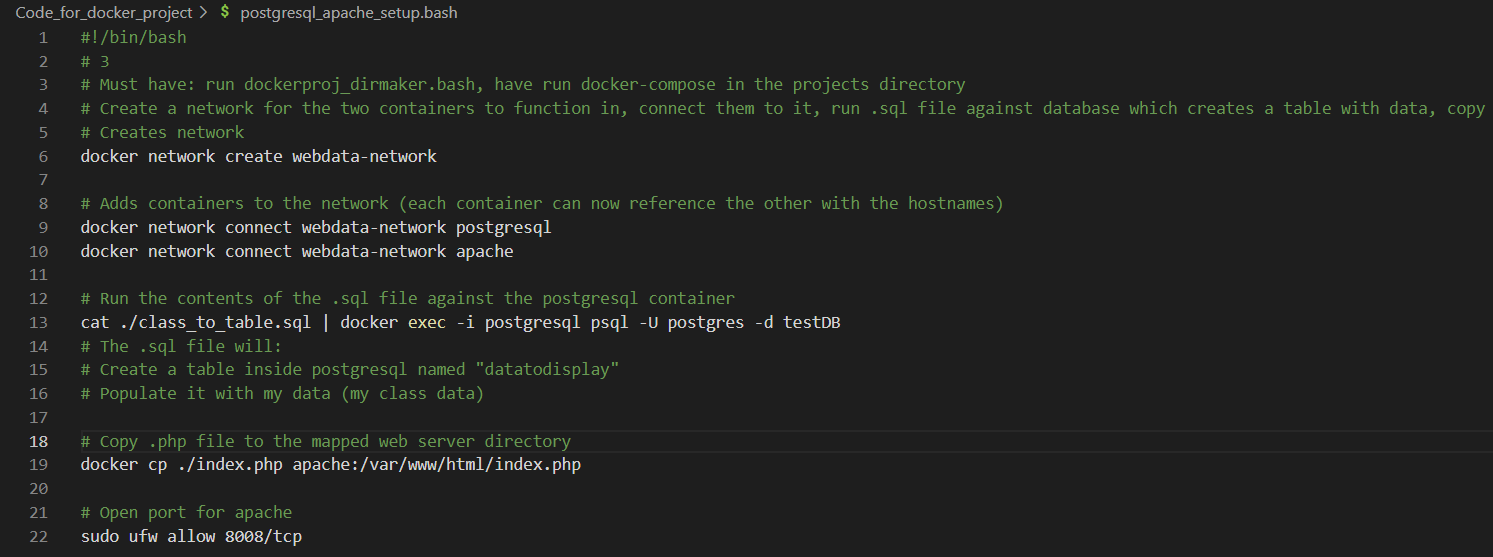This screenshot has height=557, width=1493.
Task: Click line number 19 in gutter
Action: tap(39, 465)
